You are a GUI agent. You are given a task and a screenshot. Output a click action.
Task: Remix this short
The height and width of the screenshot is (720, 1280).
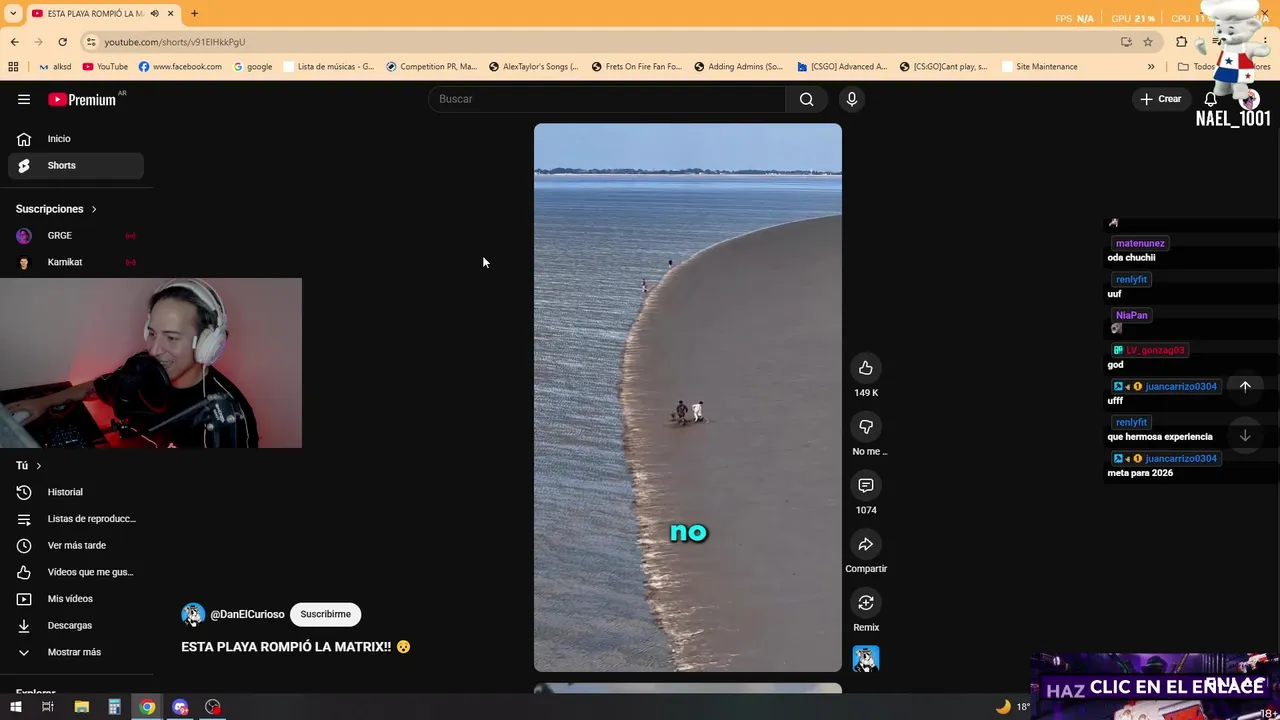[866, 603]
